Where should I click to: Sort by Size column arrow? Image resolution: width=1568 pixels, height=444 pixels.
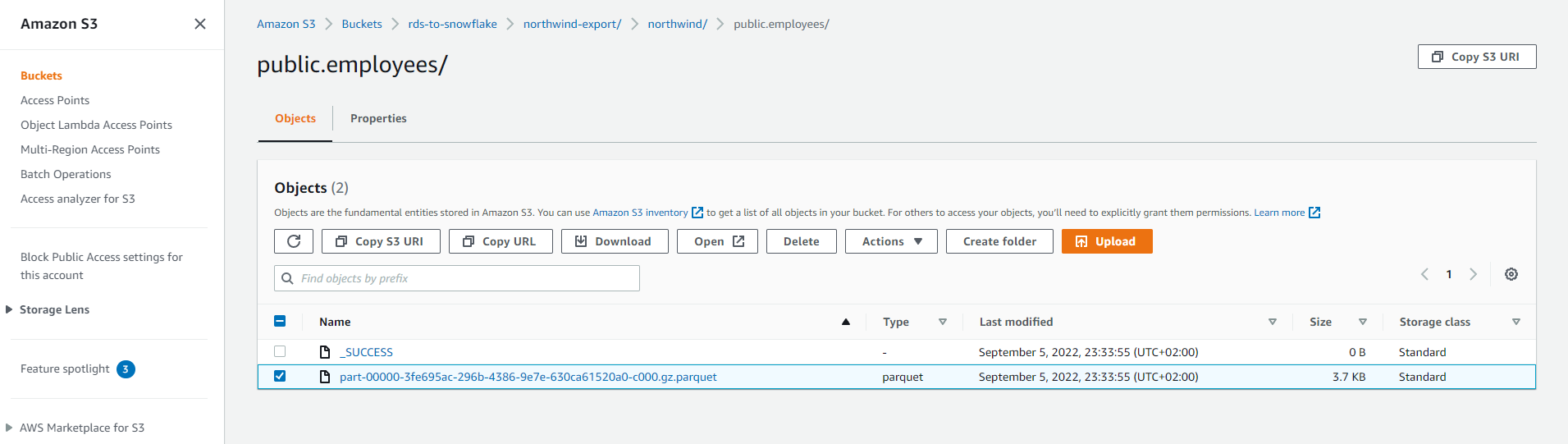(1363, 322)
